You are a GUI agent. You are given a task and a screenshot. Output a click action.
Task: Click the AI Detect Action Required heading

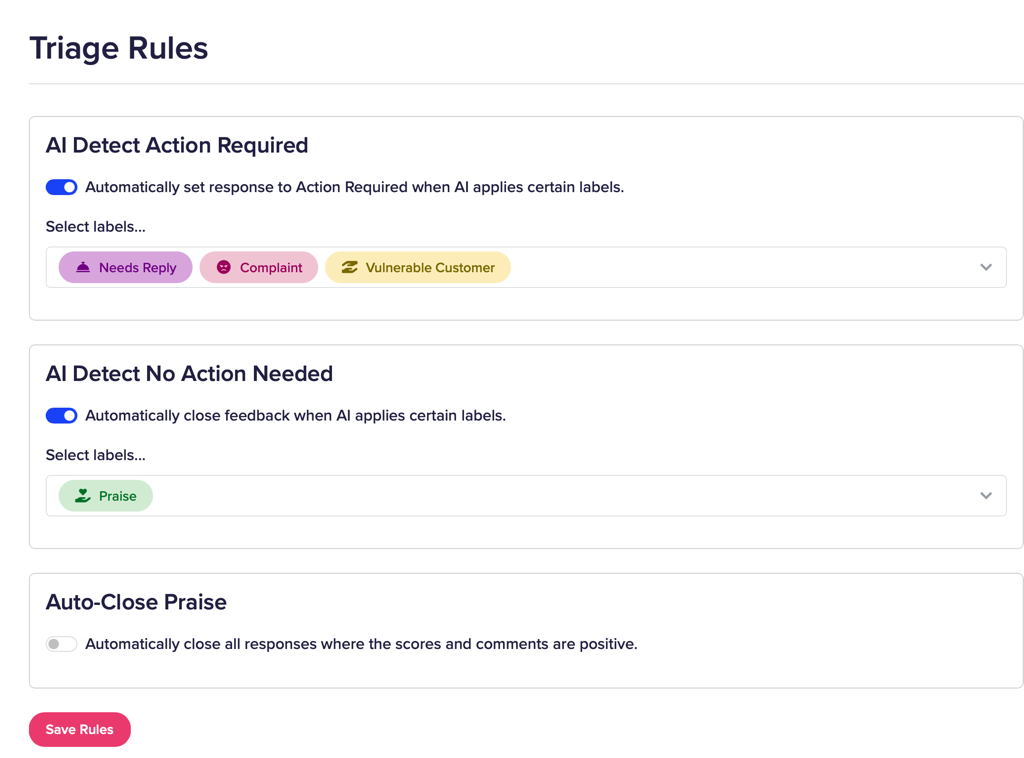coord(177,145)
